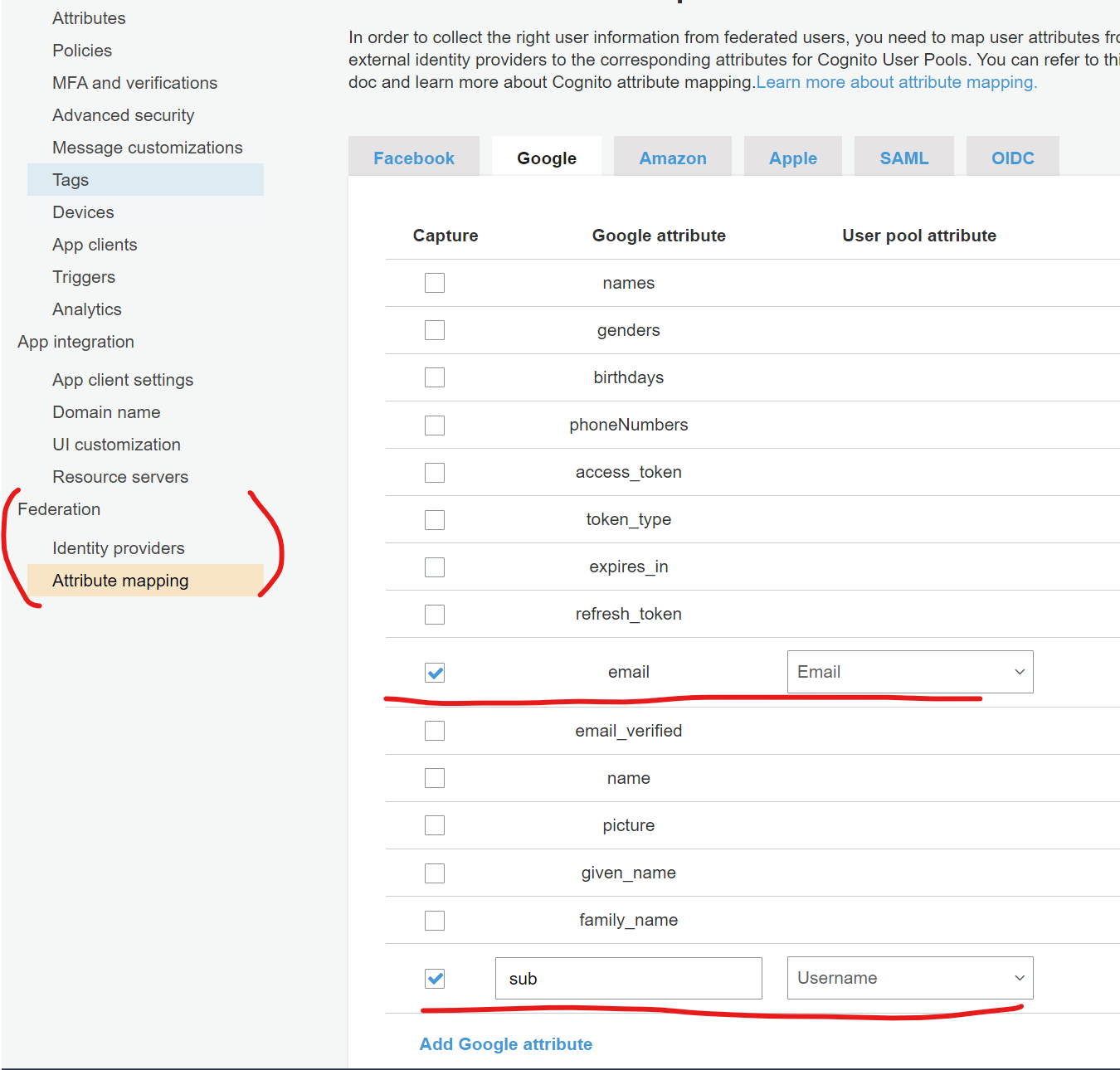Image resolution: width=1120 pixels, height=1070 pixels.
Task: Enable the names capture checkbox
Action: [x=435, y=283]
